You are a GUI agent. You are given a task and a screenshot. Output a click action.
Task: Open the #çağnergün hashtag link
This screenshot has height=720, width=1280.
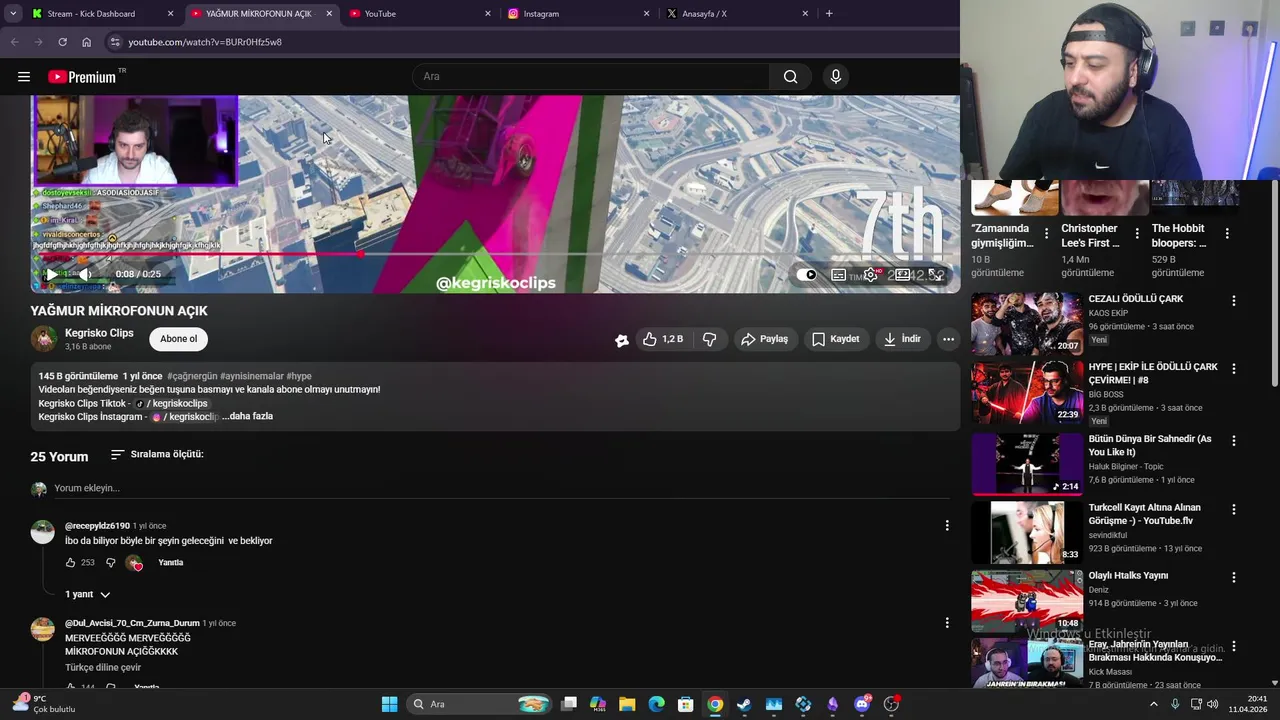point(192,377)
